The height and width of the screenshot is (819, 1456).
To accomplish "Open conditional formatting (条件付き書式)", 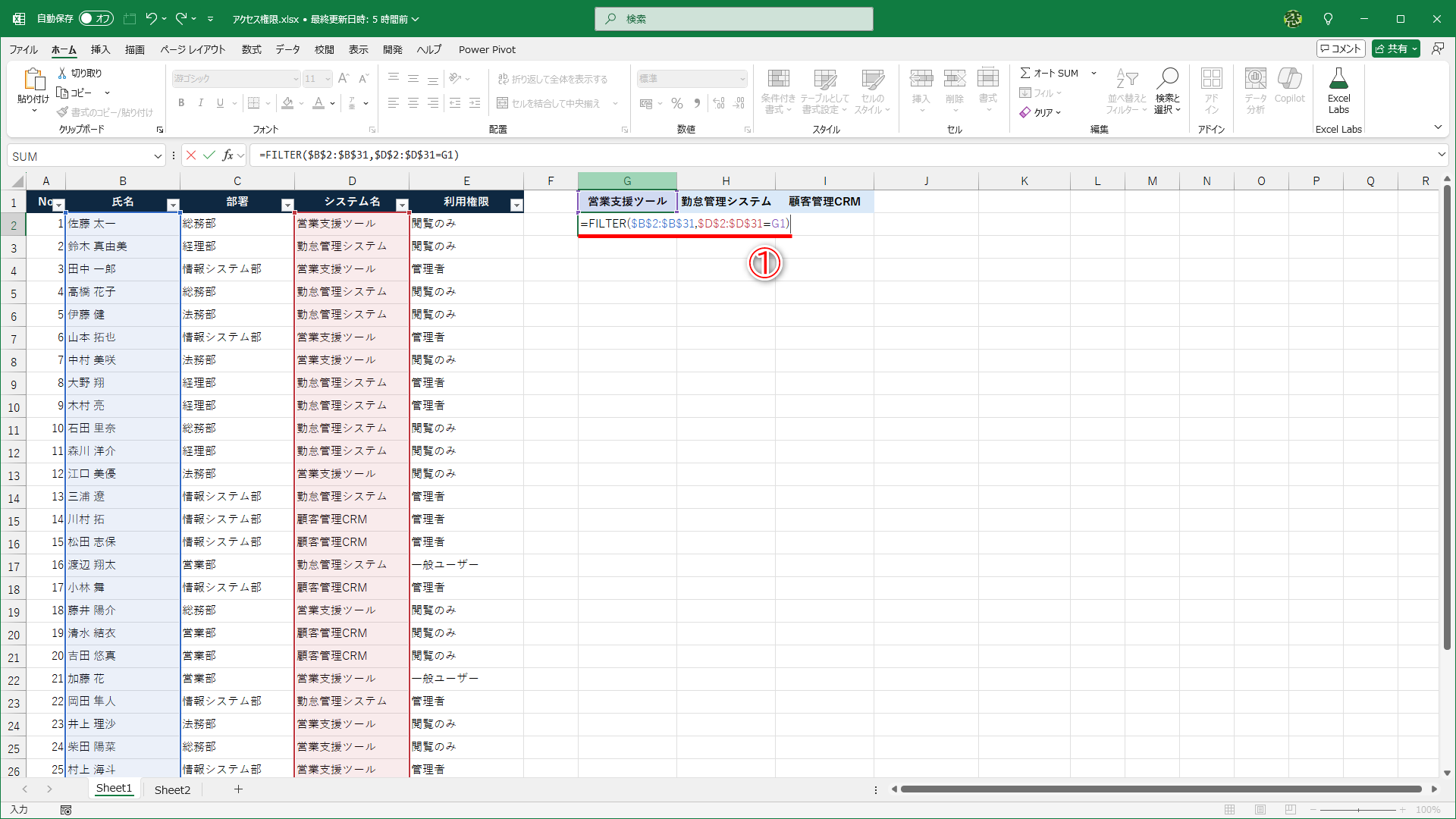I will [x=778, y=89].
